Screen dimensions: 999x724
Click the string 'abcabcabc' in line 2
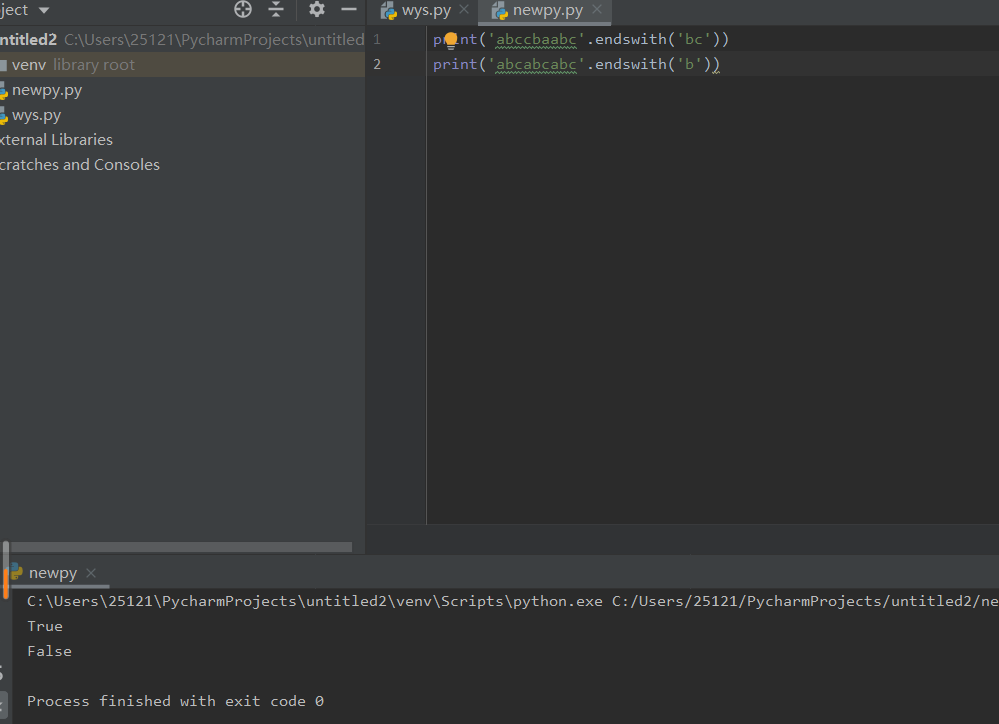tap(536, 64)
